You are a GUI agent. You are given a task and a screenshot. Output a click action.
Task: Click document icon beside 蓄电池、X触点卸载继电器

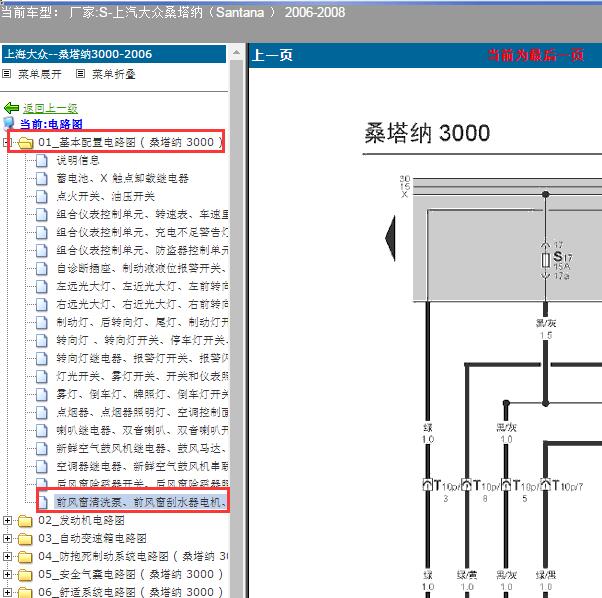point(41,178)
